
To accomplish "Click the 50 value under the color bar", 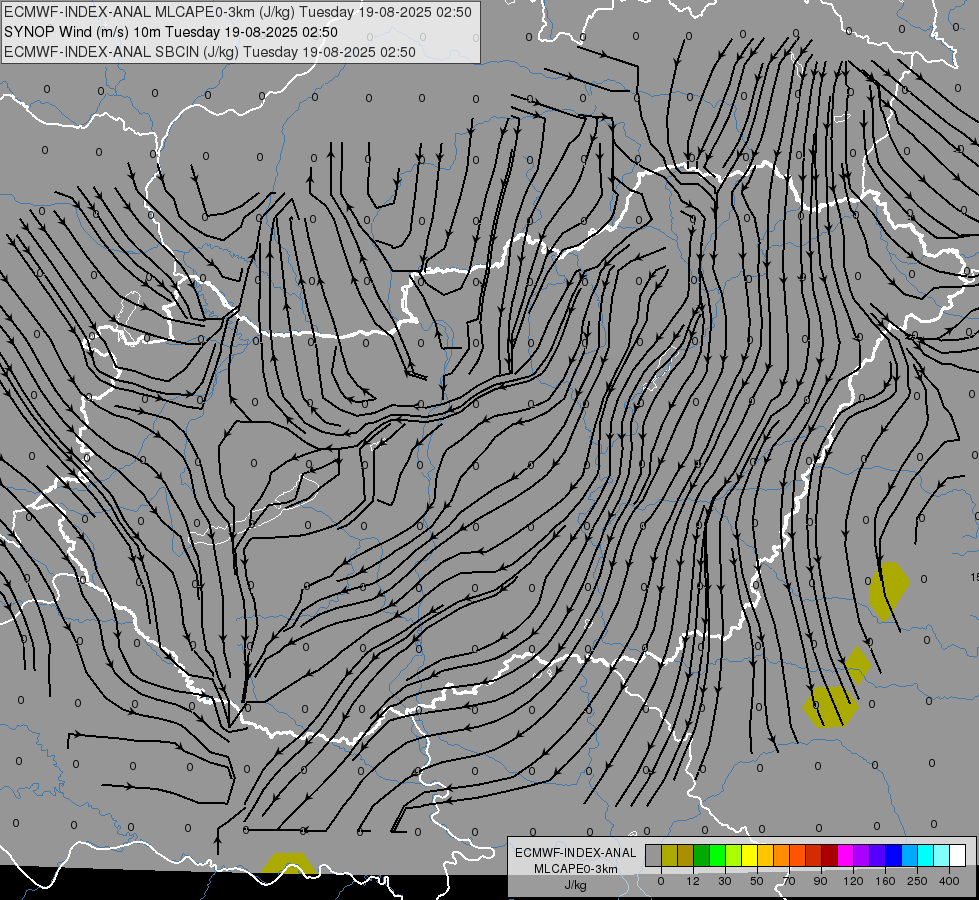I will (757, 881).
